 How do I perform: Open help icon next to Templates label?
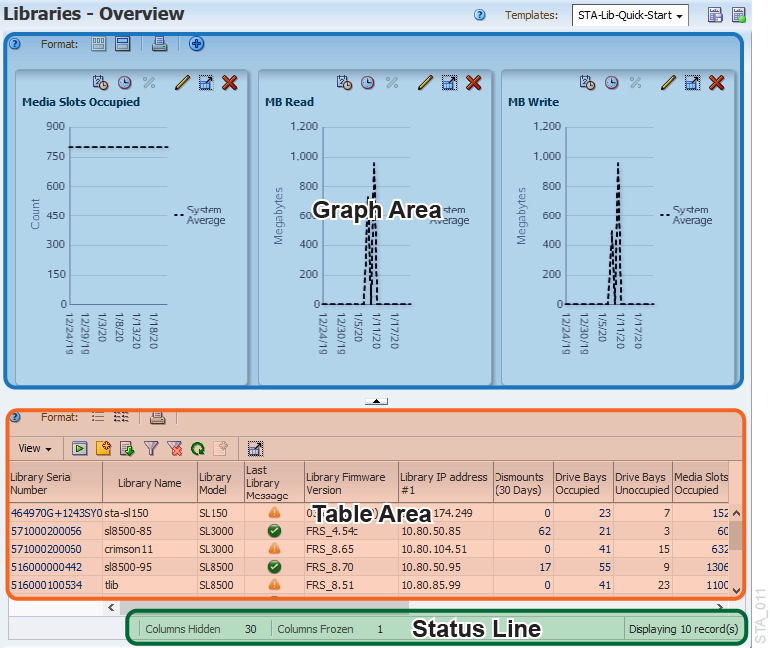[x=480, y=15]
